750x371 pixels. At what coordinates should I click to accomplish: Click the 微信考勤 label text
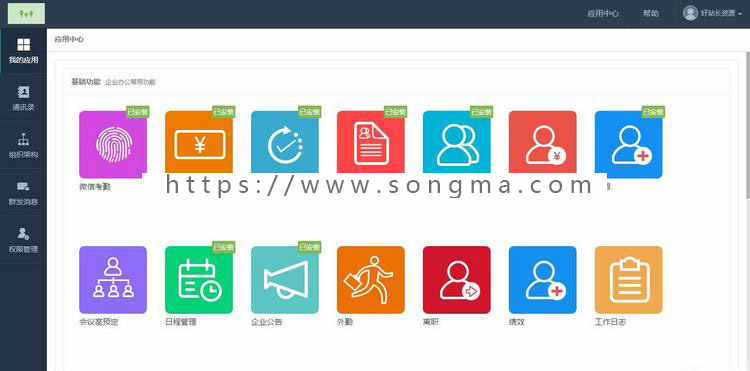tap(95, 187)
